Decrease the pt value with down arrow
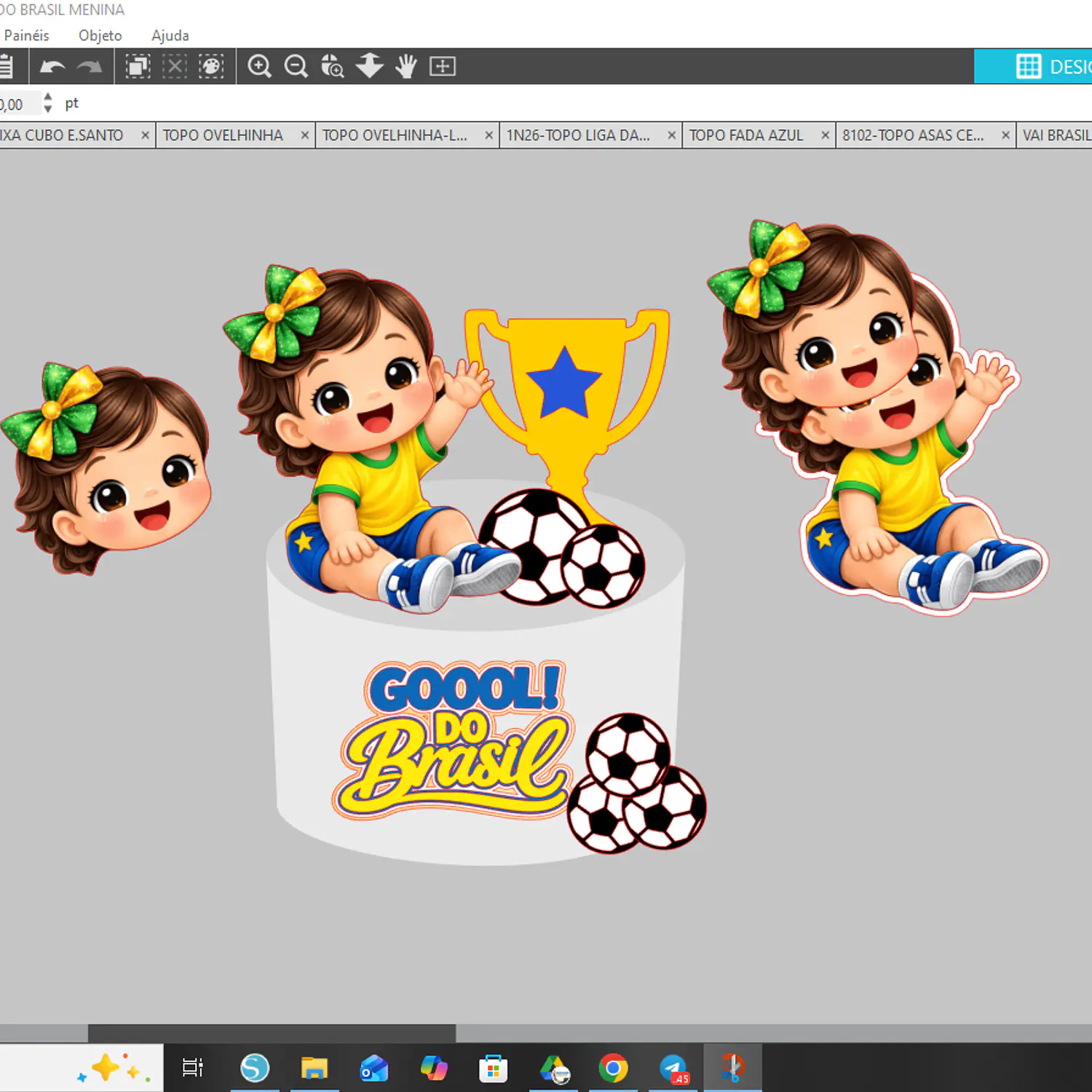Viewport: 1092px width, 1092px height. 48,109
